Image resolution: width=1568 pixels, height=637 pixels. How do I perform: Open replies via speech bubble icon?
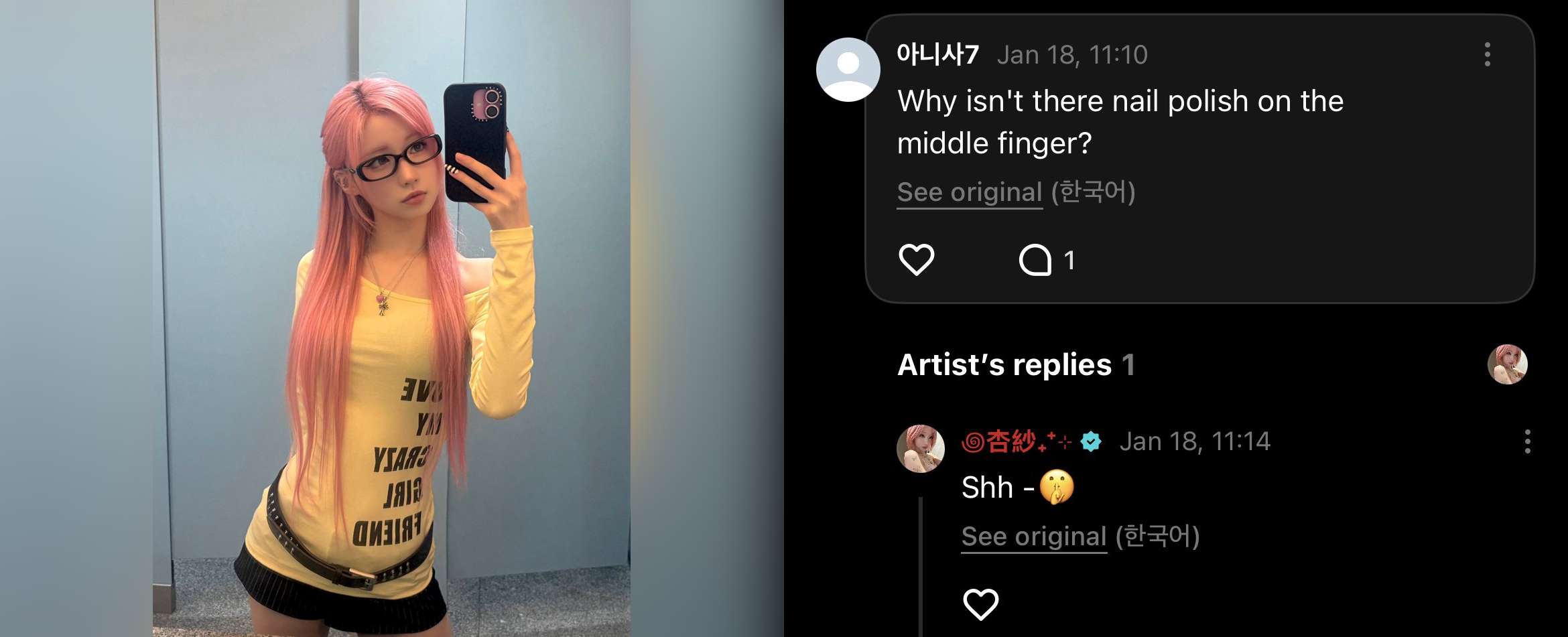[1035, 260]
